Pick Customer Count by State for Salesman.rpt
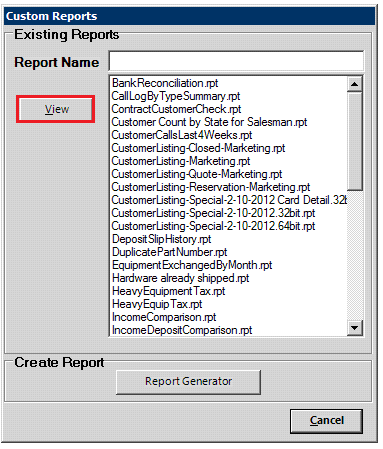The width and height of the screenshot is (383, 449). pyautogui.click(x=209, y=122)
